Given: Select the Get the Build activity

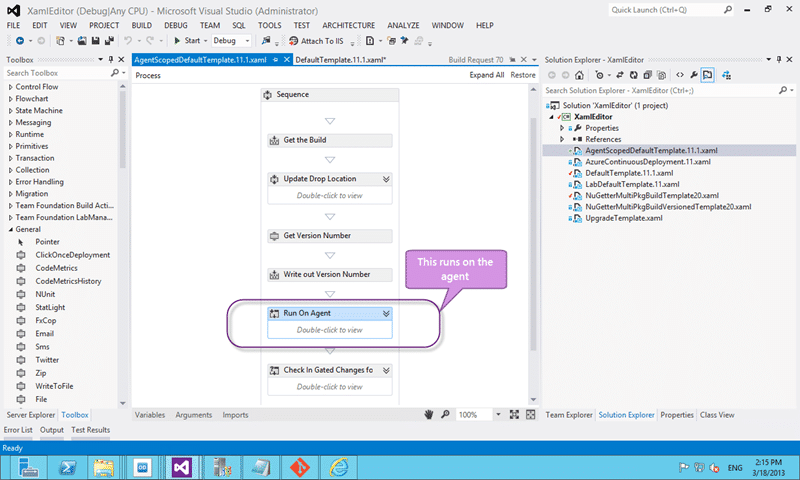Looking at the screenshot, I should coord(330,140).
